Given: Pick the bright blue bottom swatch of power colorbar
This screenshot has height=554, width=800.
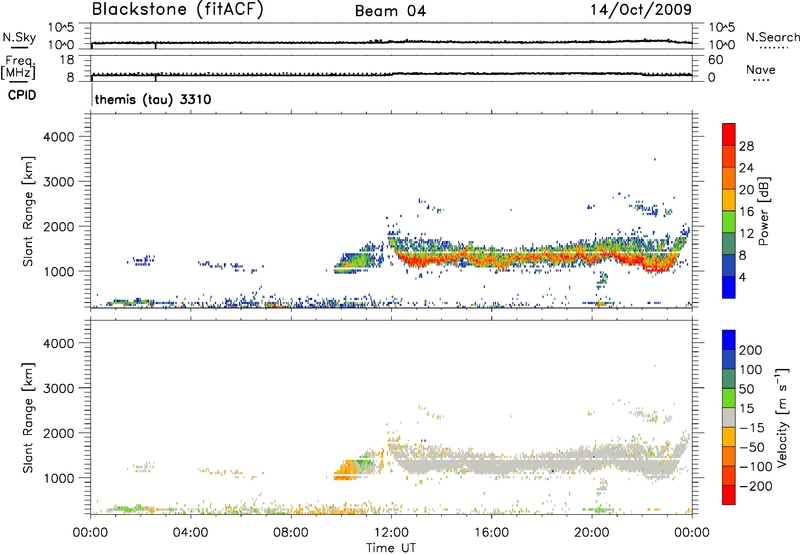Looking at the screenshot, I should pyautogui.click(x=729, y=287).
